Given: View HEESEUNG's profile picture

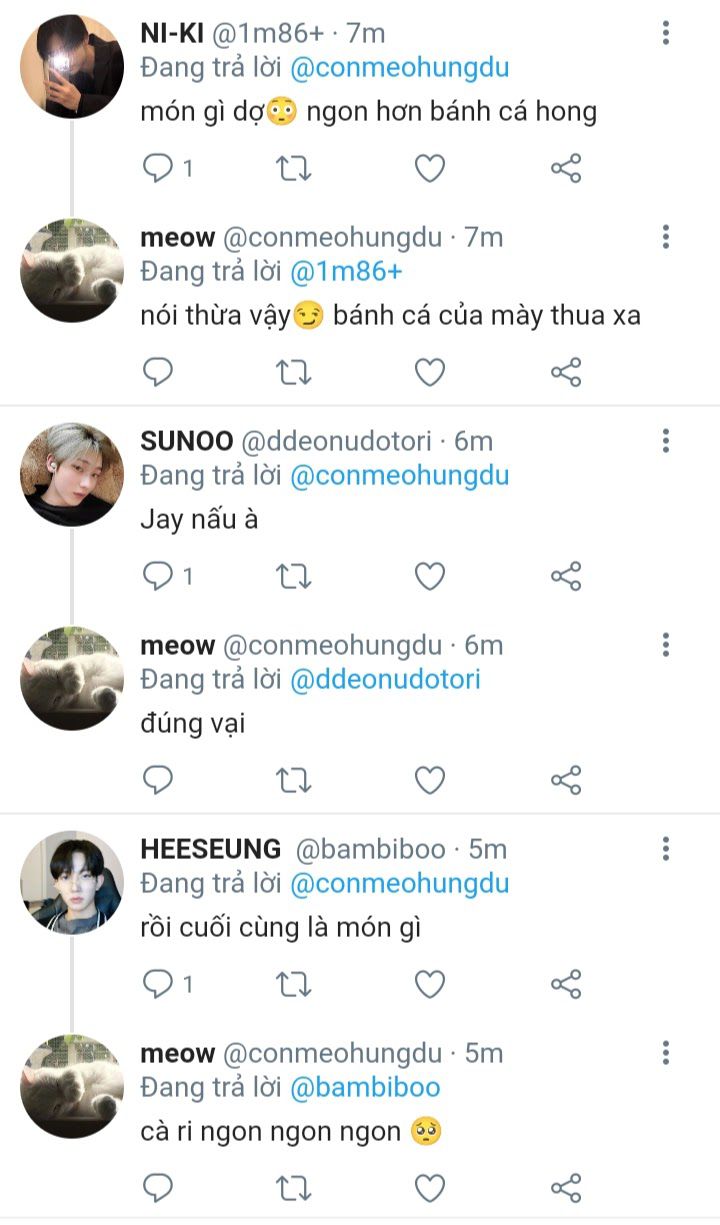Looking at the screenshot, I should (72, 882).
